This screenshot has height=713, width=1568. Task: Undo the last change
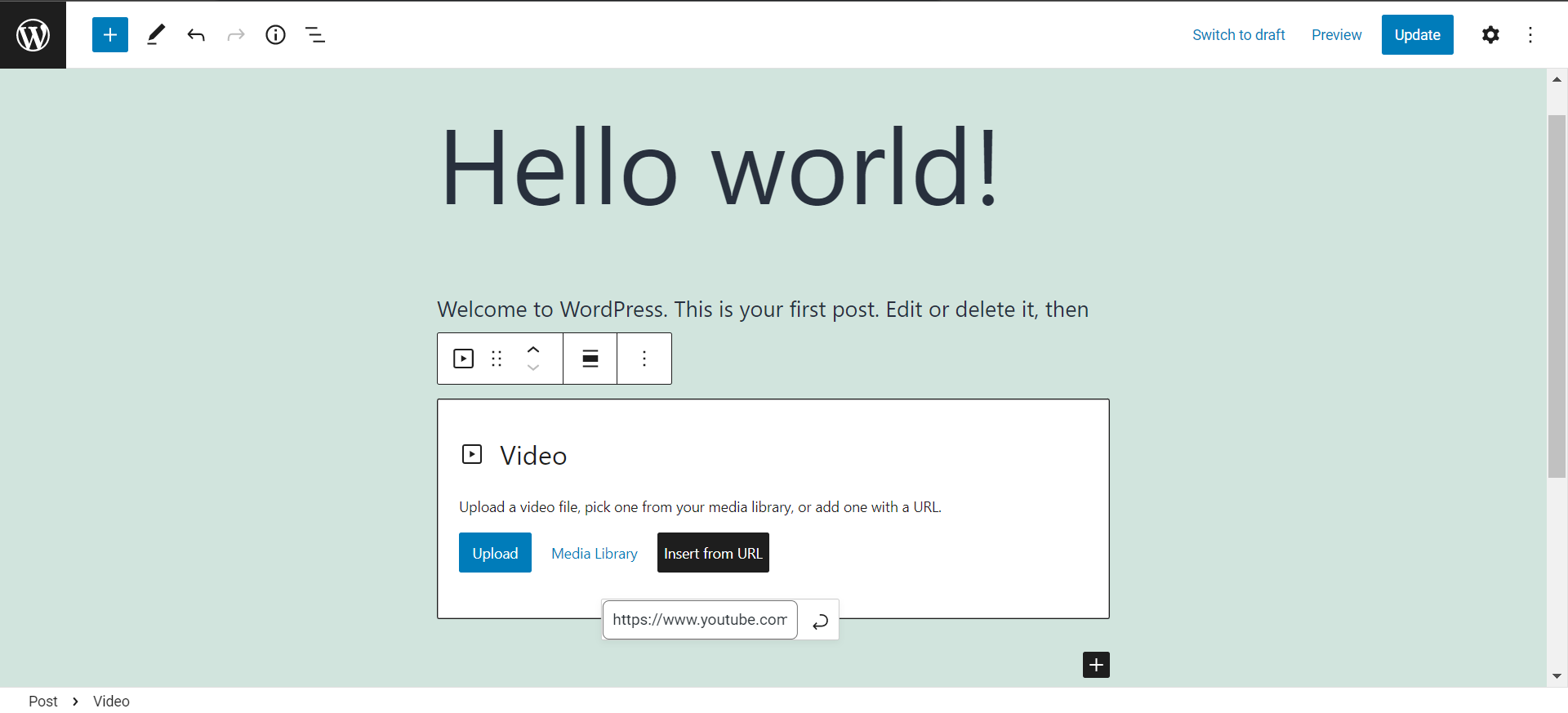click(x=196, y=34)
